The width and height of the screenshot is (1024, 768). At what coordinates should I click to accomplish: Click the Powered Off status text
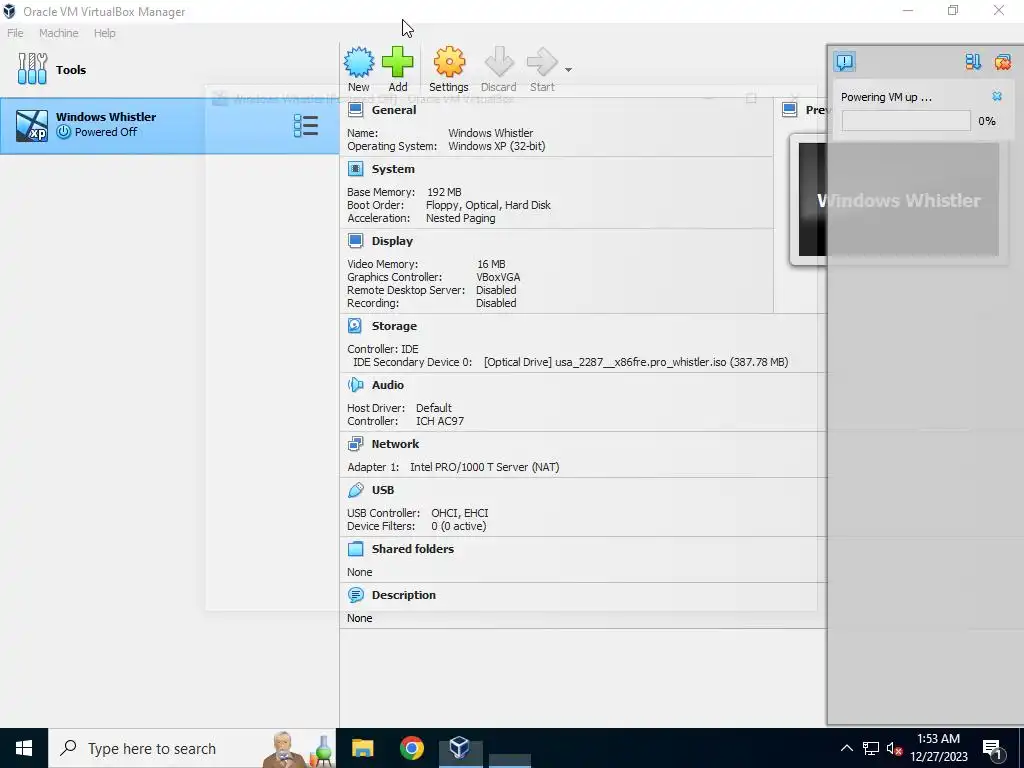106,132
